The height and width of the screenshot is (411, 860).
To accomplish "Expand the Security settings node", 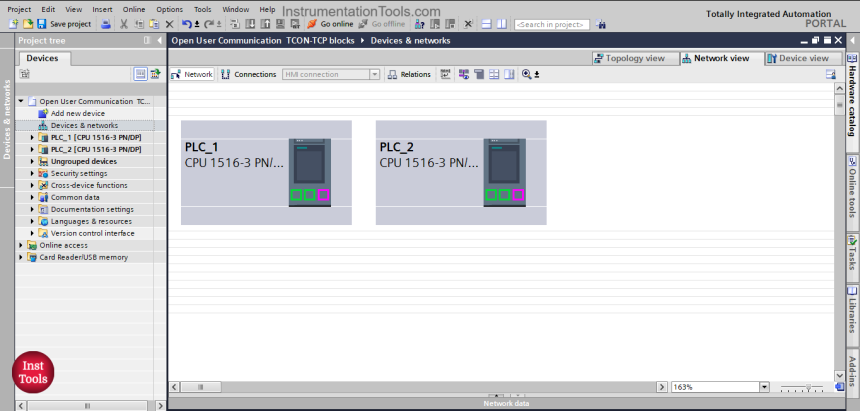I will (32, 173).
